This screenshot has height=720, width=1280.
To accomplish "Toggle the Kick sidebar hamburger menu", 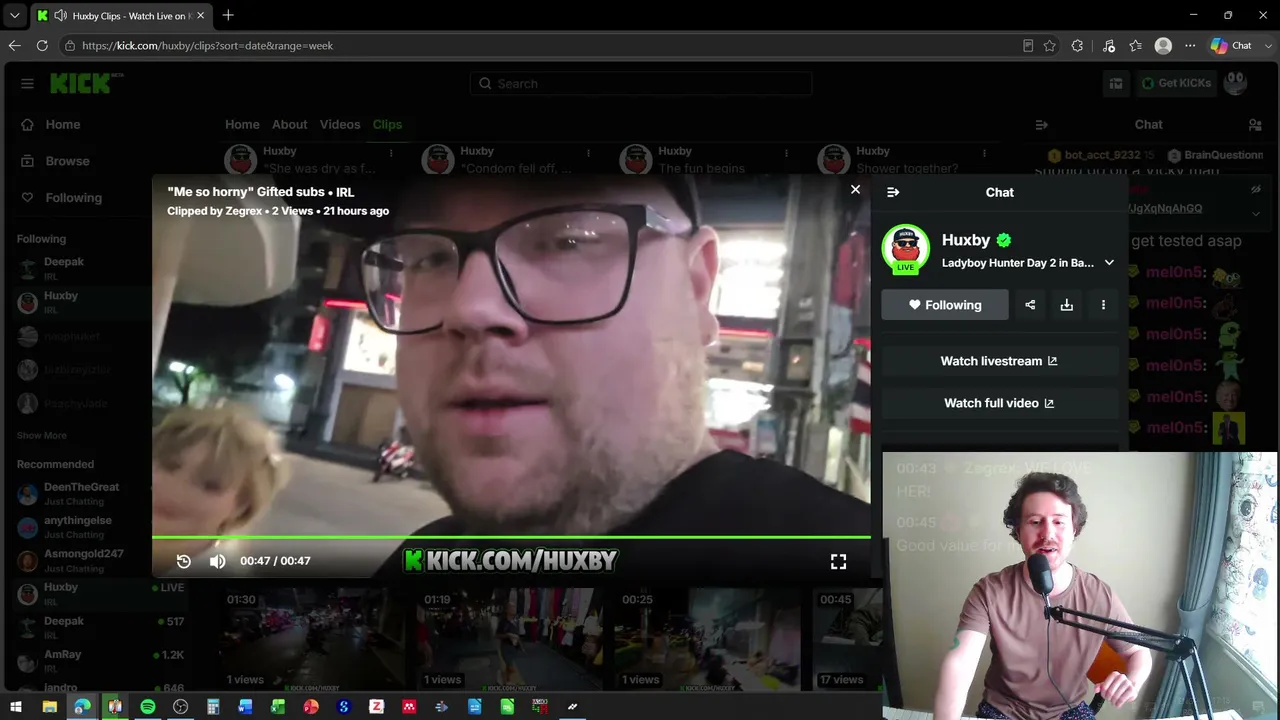I will tap(27, 83).
